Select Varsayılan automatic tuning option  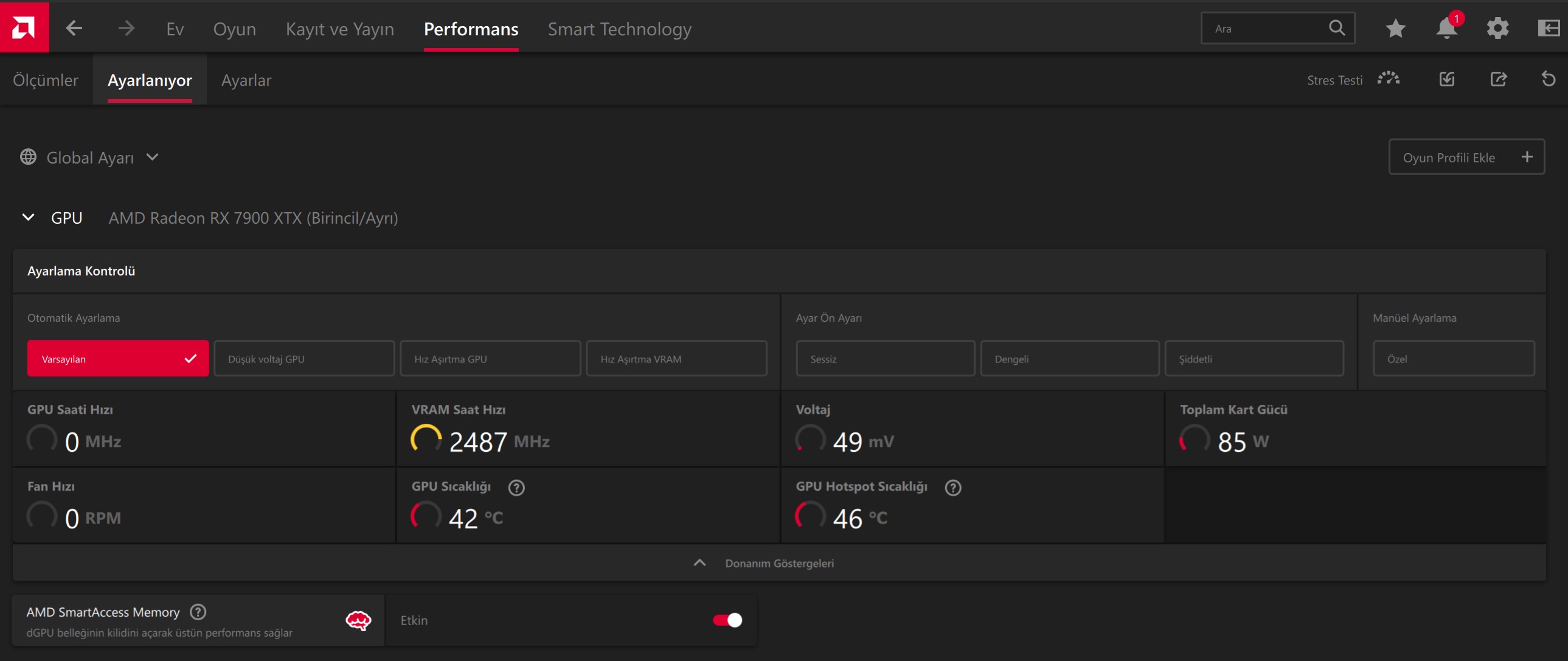(117, 359)
